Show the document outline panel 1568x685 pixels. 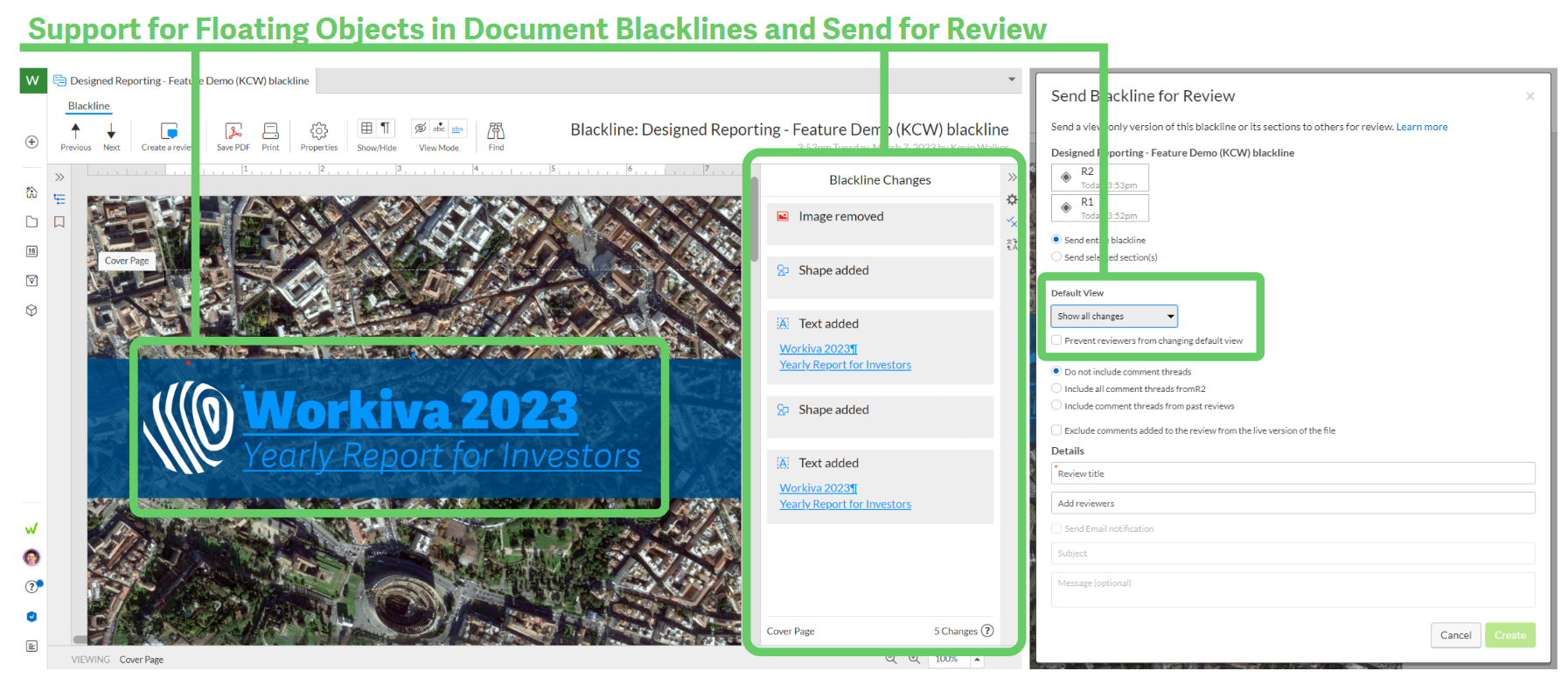click(59, 199)
